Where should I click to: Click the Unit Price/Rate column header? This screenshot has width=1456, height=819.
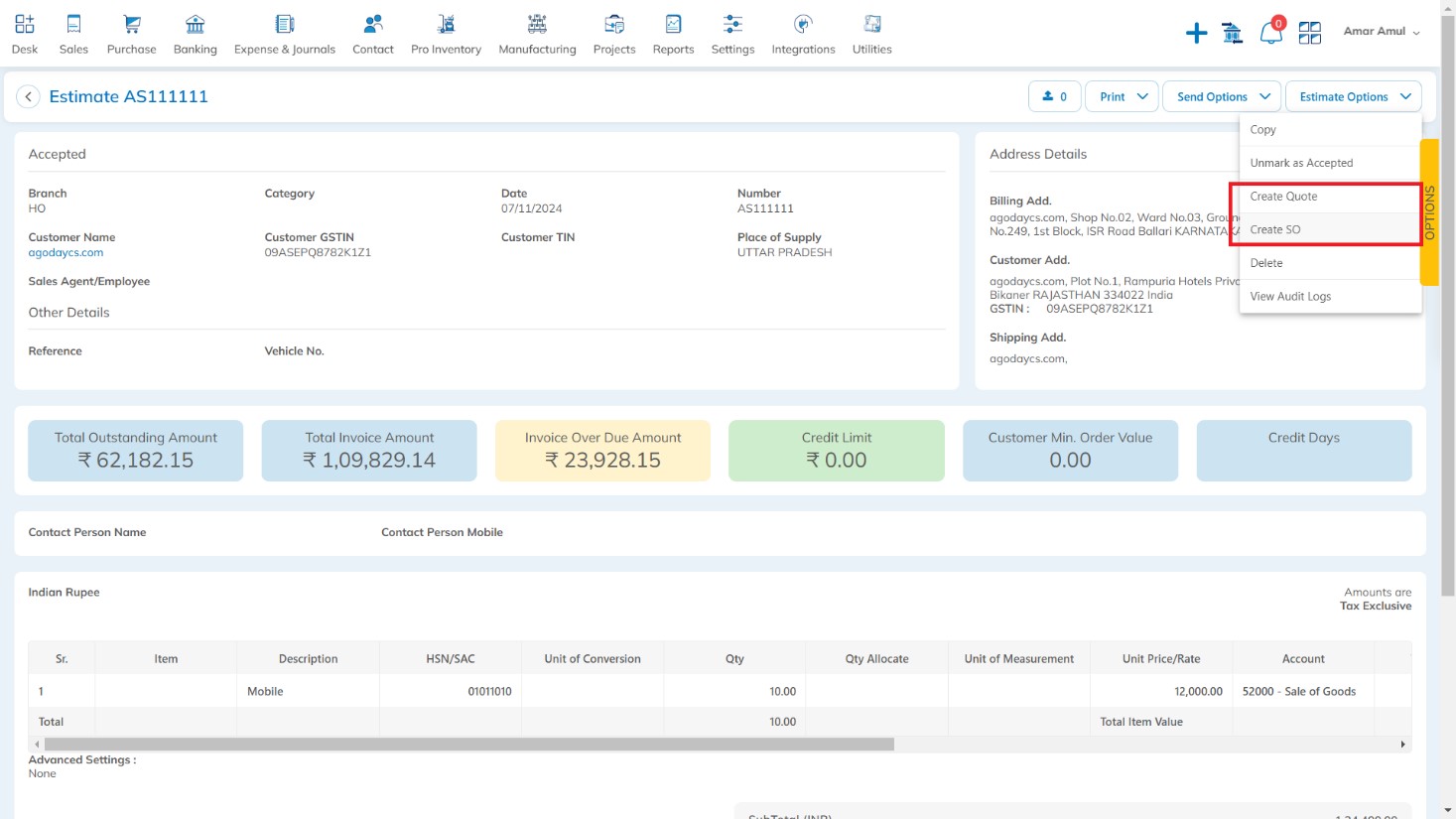1161,659
